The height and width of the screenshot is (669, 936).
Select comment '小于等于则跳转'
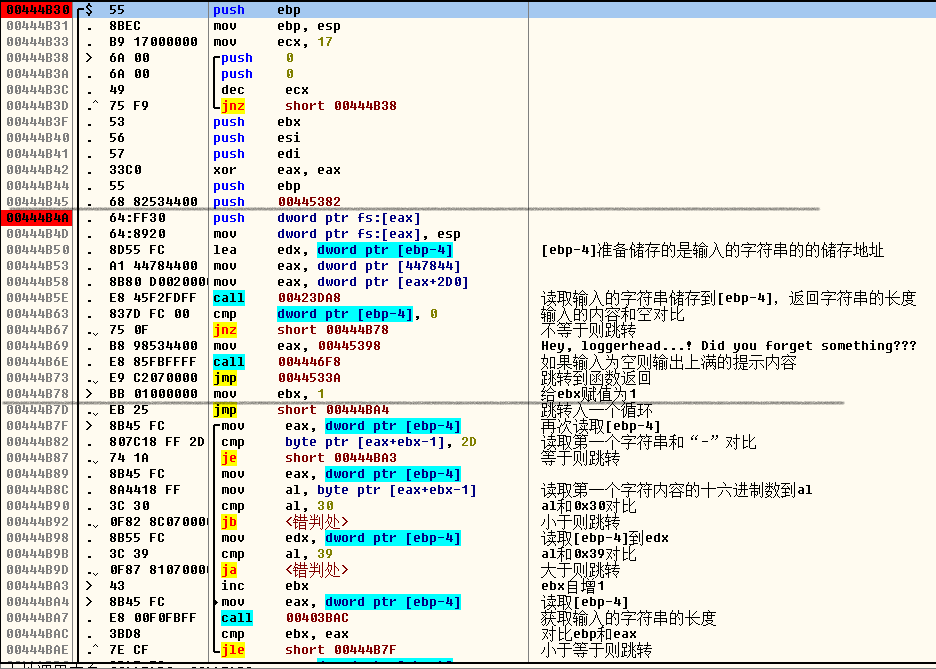point(596,650)
